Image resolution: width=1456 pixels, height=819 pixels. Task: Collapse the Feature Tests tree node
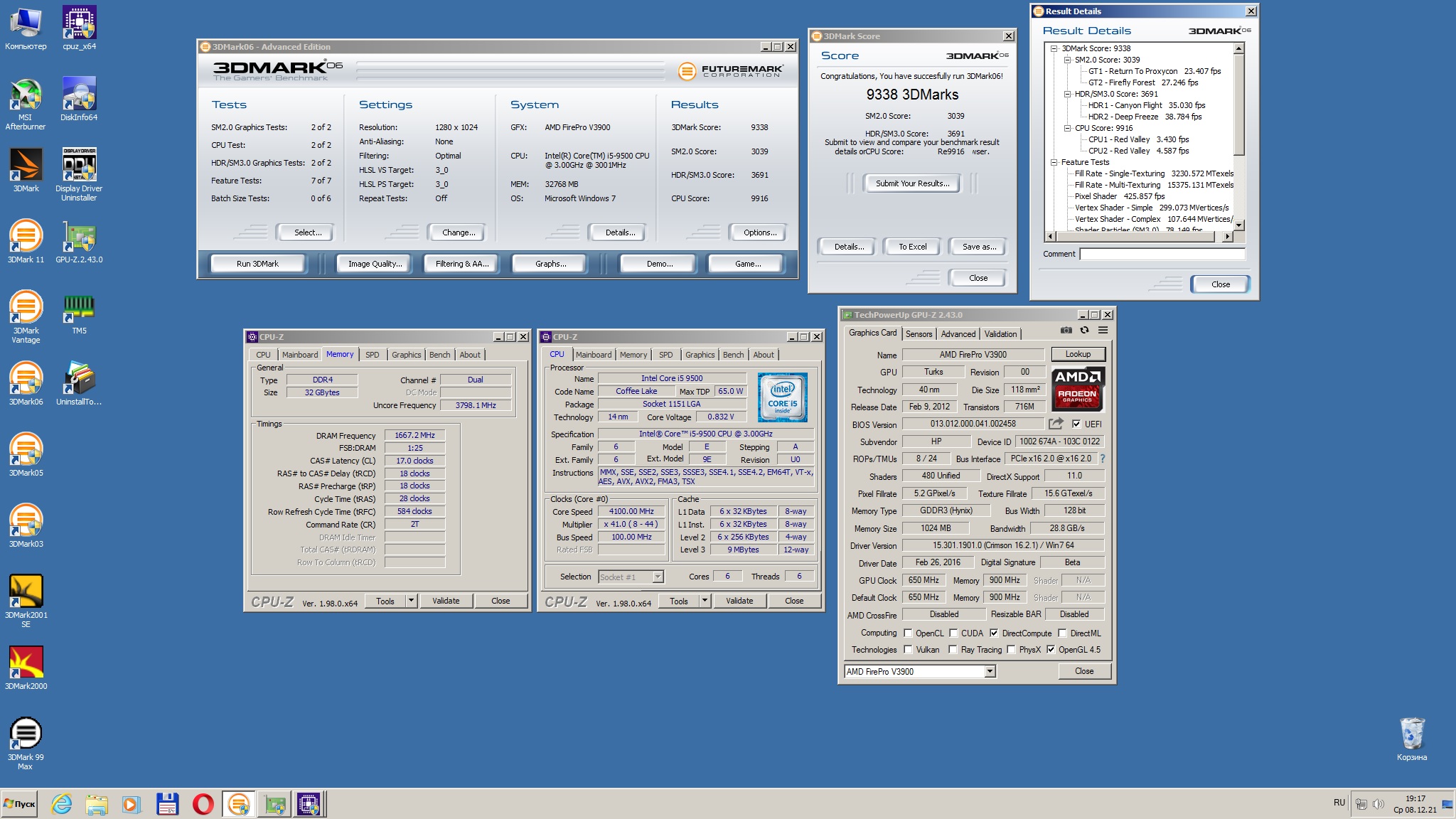(x=1054, y=162)
